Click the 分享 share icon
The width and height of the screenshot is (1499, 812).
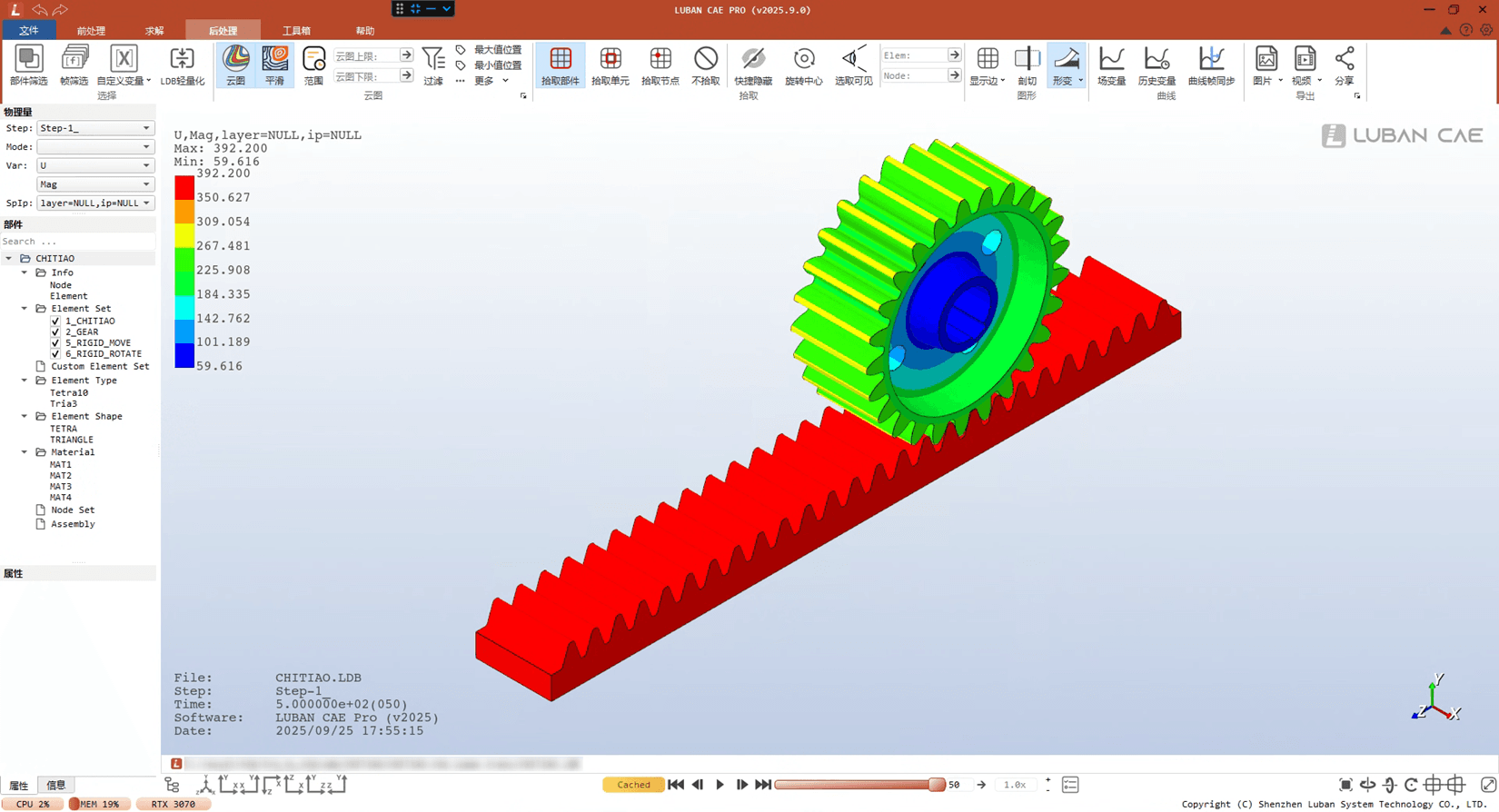click(1344, 64)
